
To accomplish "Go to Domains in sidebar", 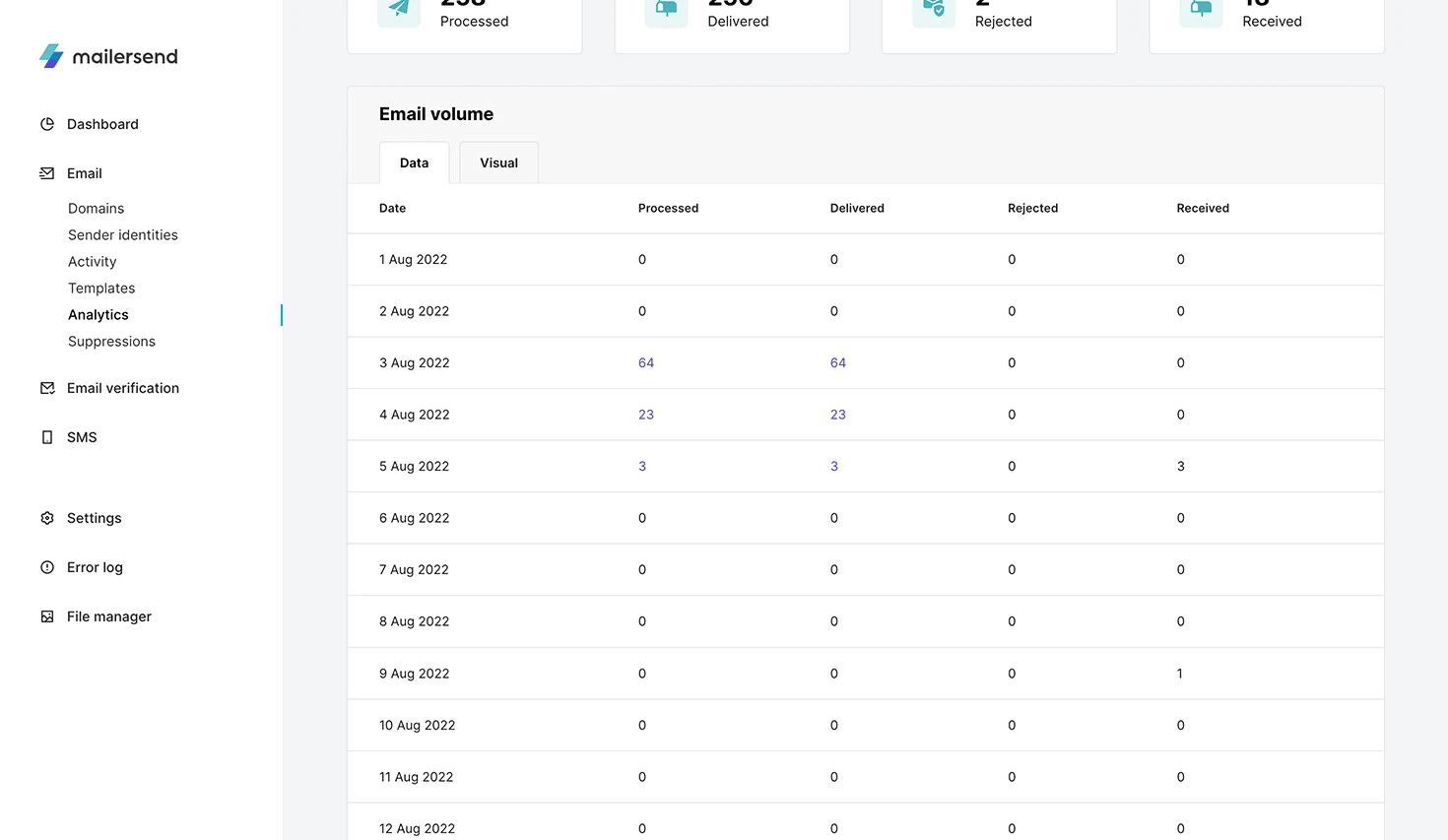I will click(96, 209).
